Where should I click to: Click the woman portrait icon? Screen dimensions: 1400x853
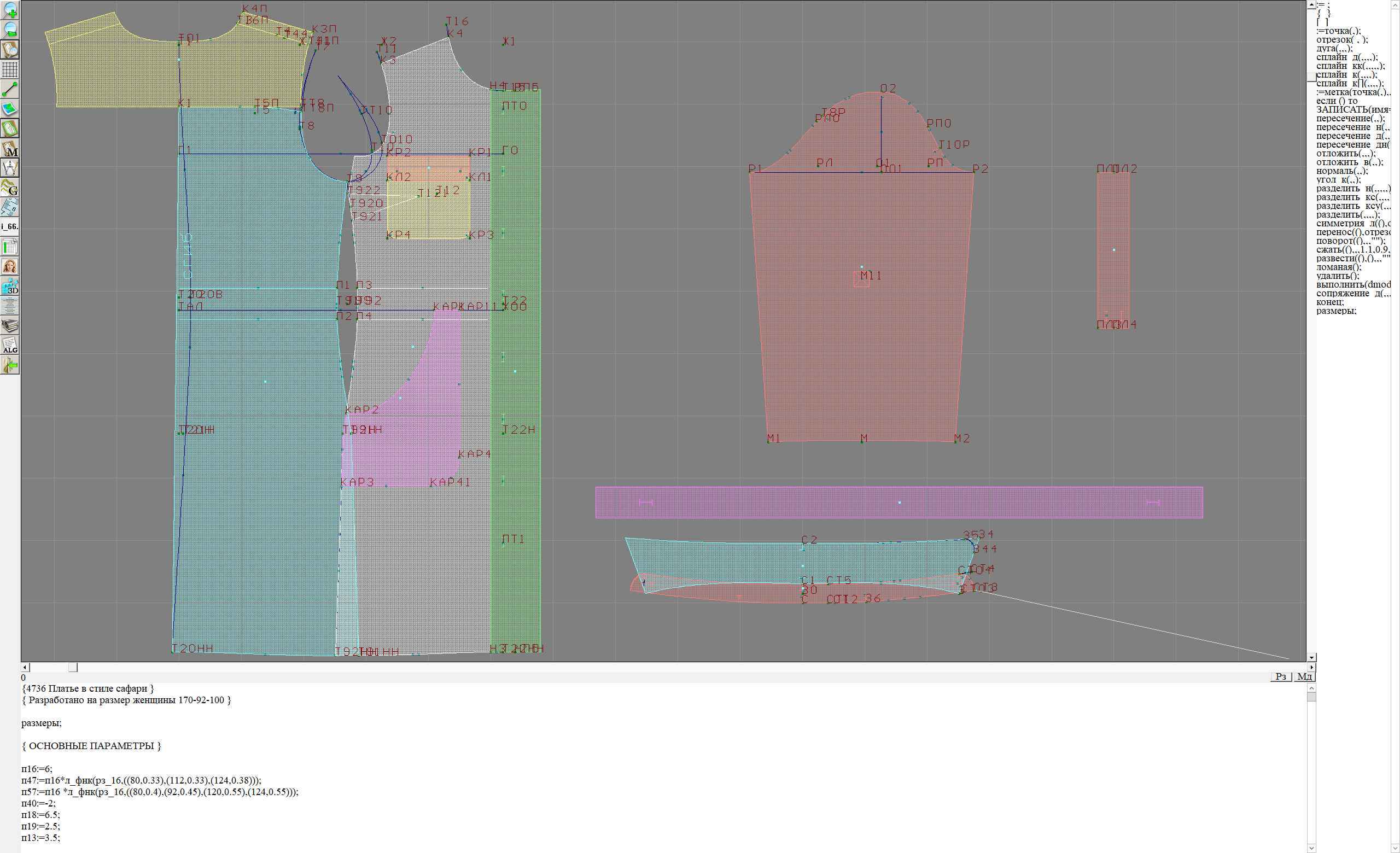coord(10,266)
